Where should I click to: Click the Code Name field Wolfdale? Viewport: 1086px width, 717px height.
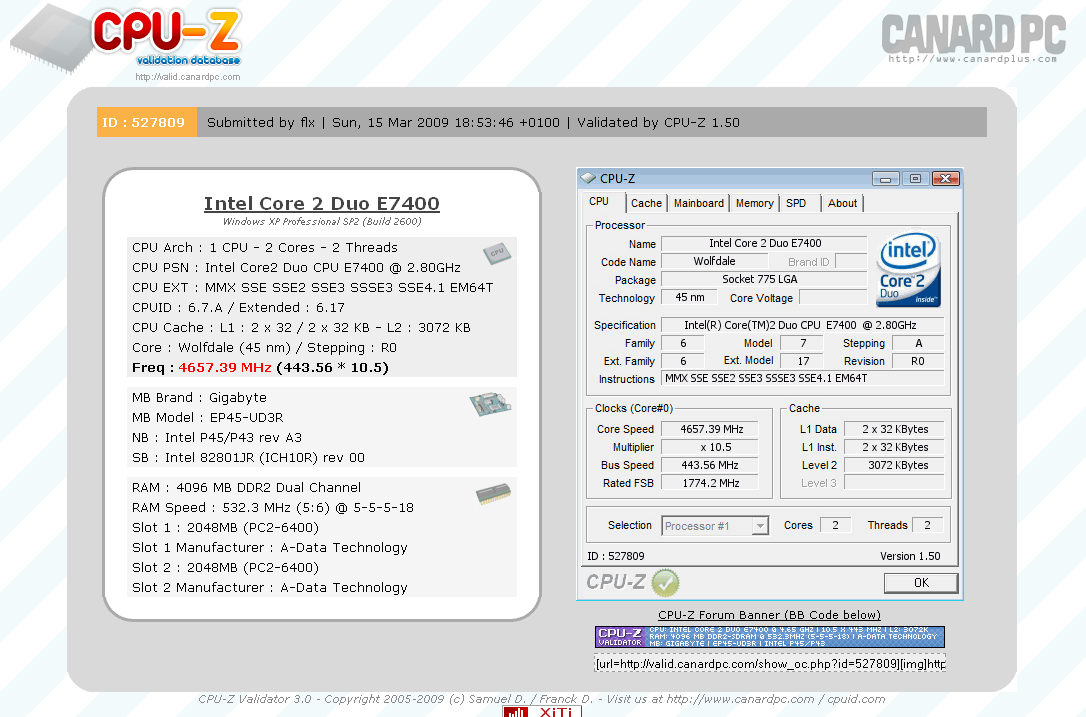pyautogui.click(x=714, y=261)
